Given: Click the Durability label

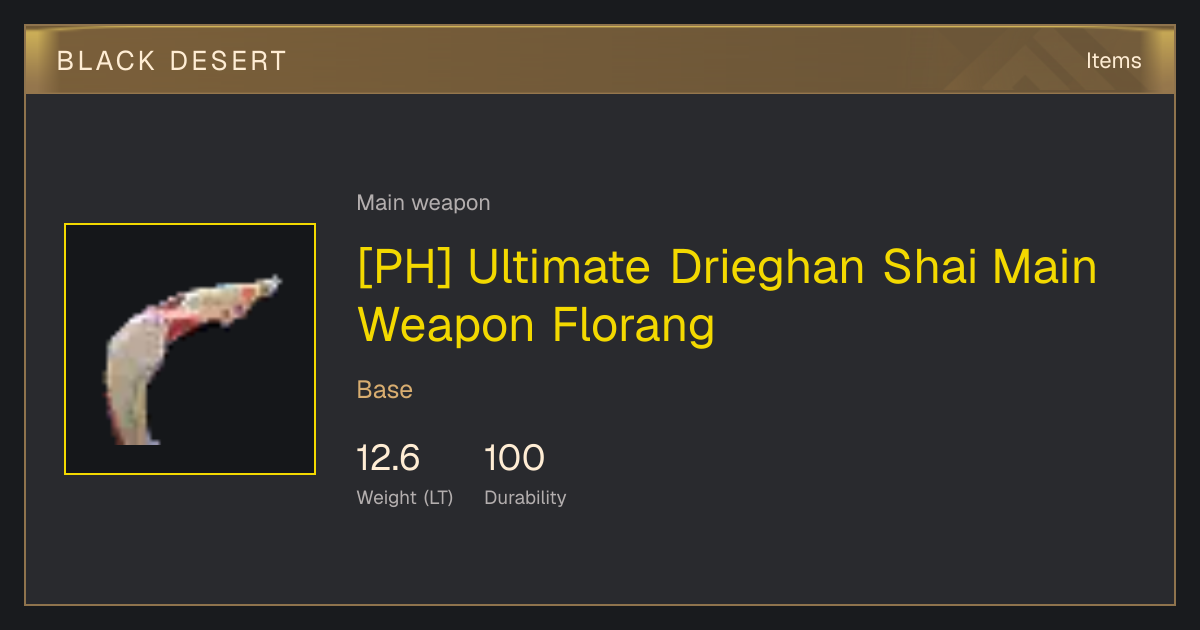Looking at the screenshot, I should (525, 497).
